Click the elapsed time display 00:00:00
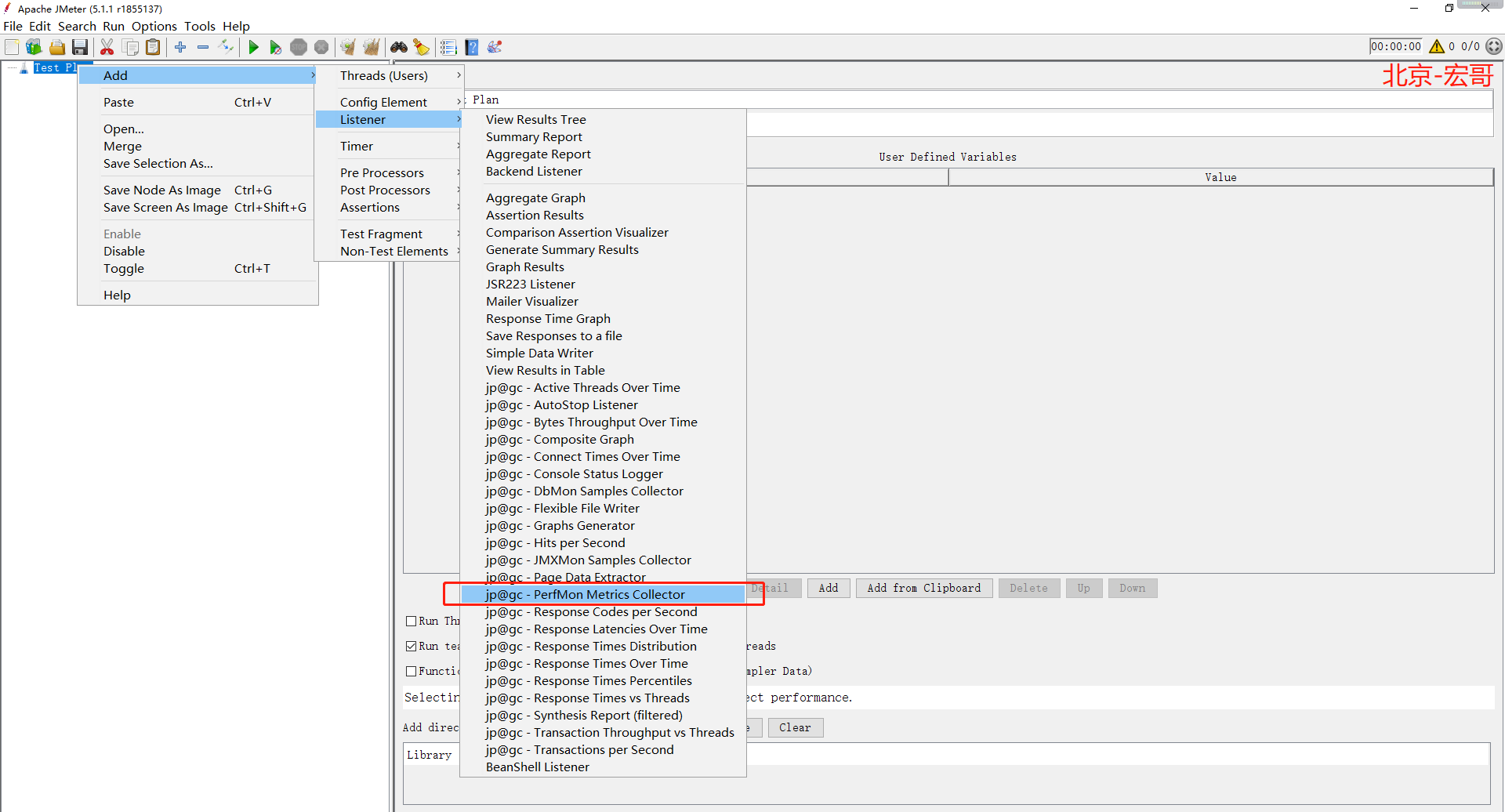Image resolution: width=1505 pixels, height=812 pixels. (1395, 46)
